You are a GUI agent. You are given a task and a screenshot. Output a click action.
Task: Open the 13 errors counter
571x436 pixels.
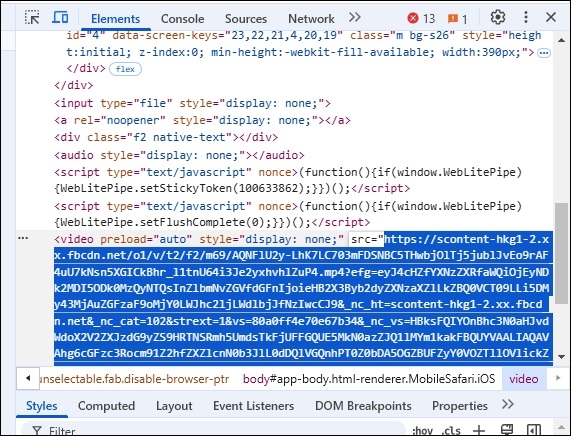coord(421,18)
